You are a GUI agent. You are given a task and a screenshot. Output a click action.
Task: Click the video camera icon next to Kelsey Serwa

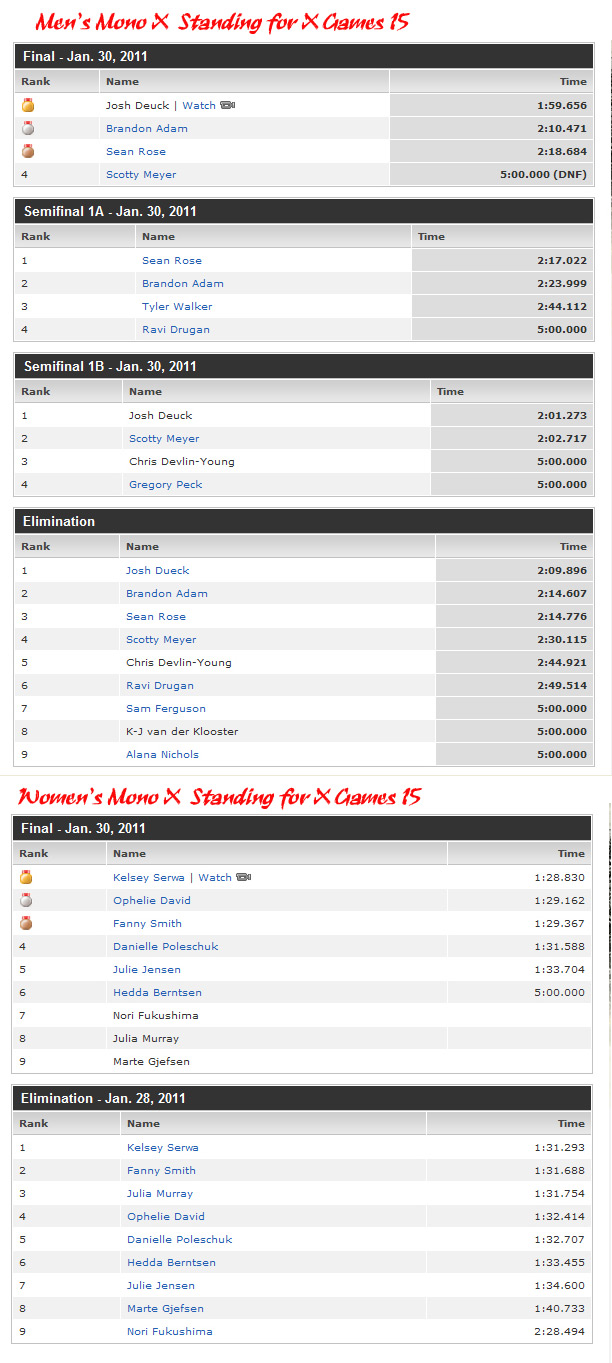click(243, 877)
